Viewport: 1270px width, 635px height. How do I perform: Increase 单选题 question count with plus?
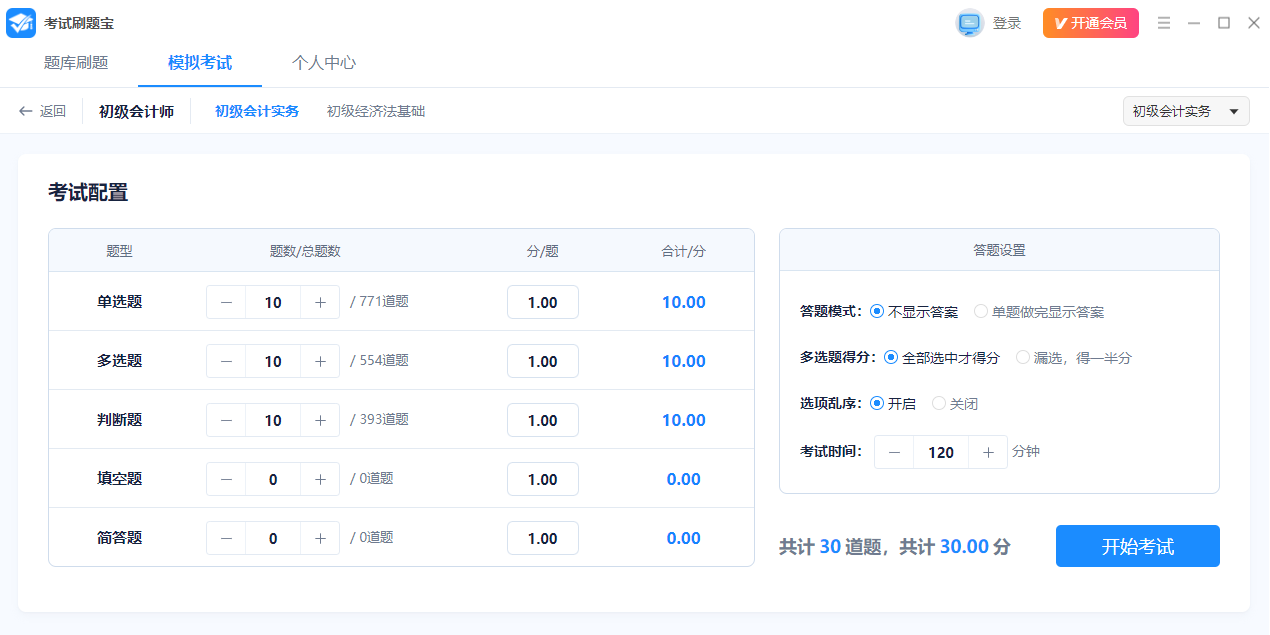[320, 302]
